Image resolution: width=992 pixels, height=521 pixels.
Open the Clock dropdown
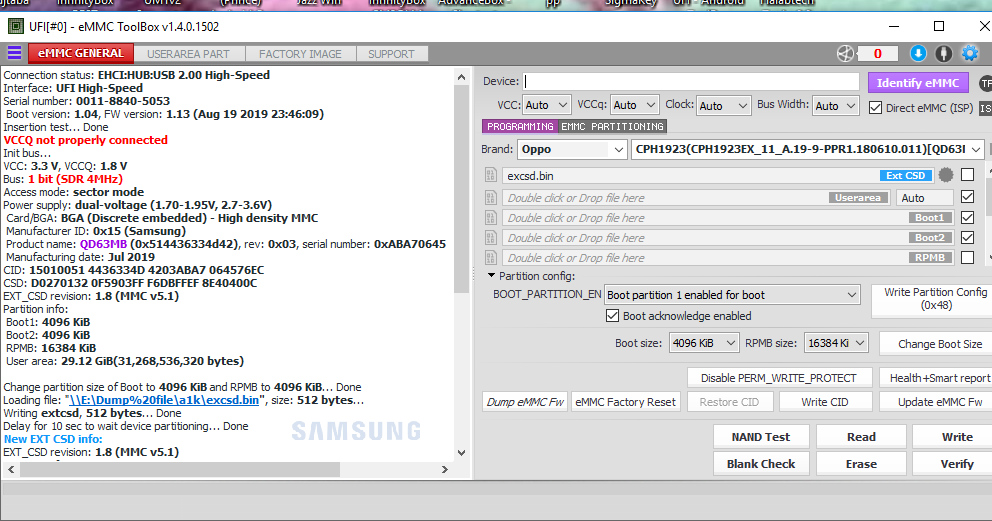723,106
